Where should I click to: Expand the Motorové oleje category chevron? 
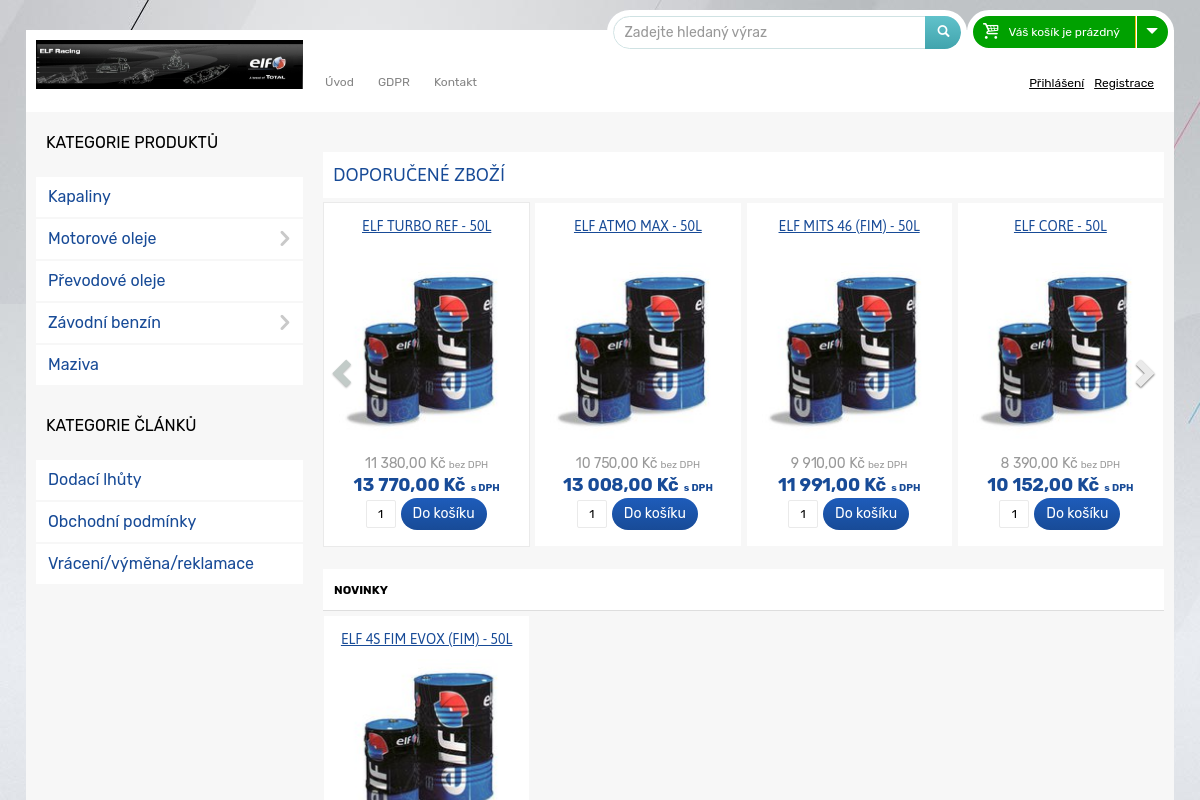tap(285, 239)
